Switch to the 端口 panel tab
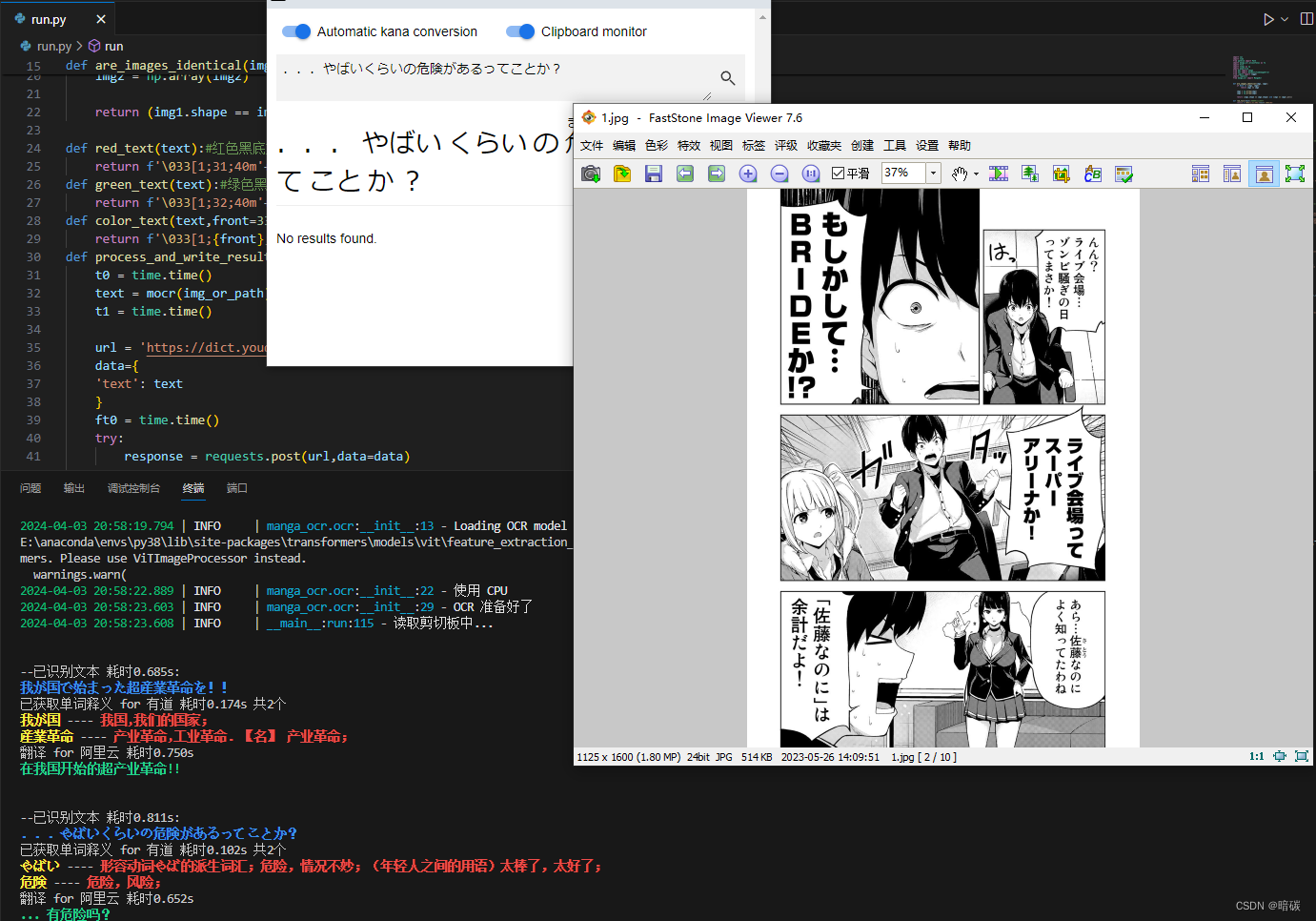1316x921 pixels. coord(237,488)
